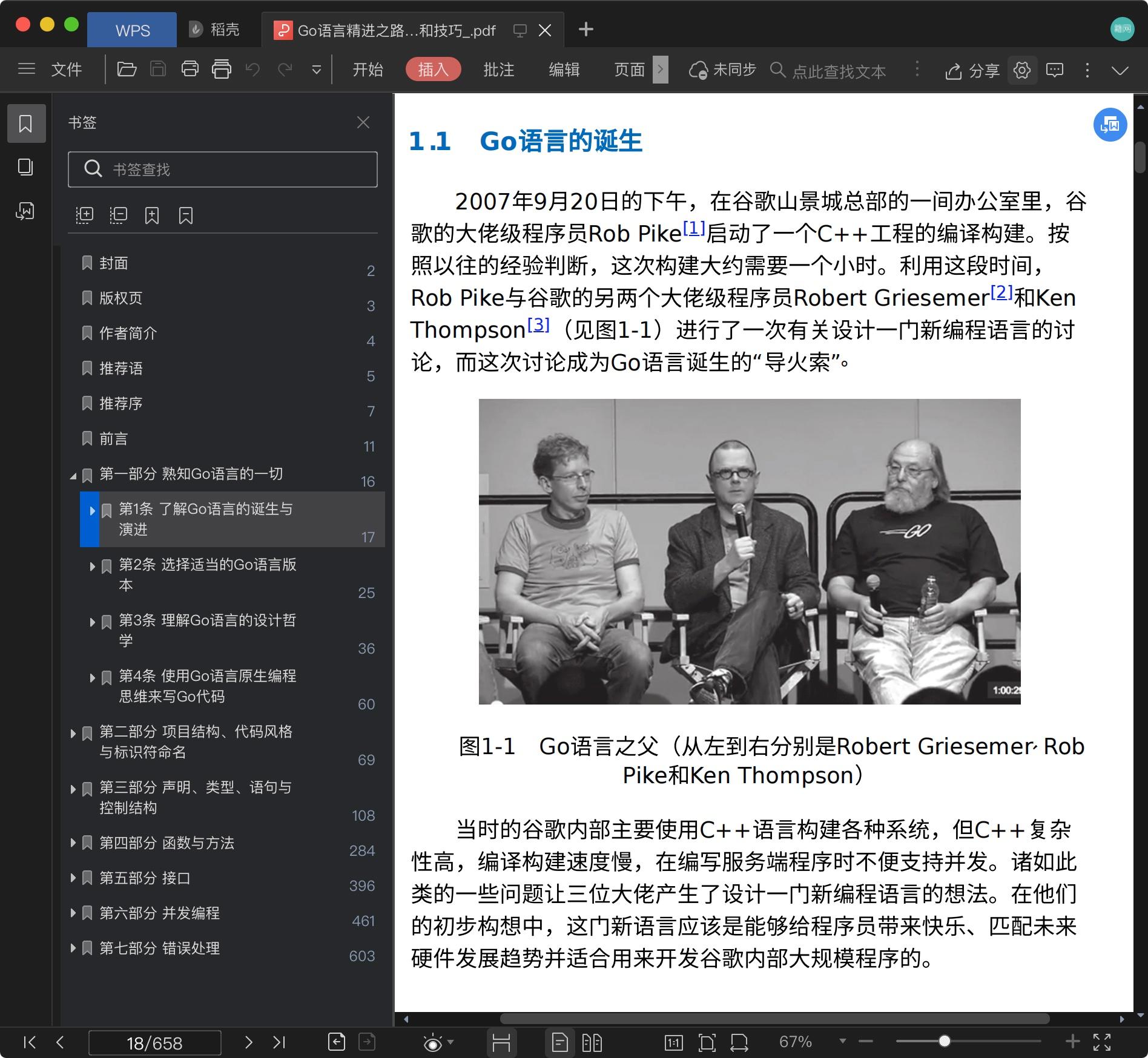
Task: Switch to the 批注 tab
Action: click(x=498, y=70)
